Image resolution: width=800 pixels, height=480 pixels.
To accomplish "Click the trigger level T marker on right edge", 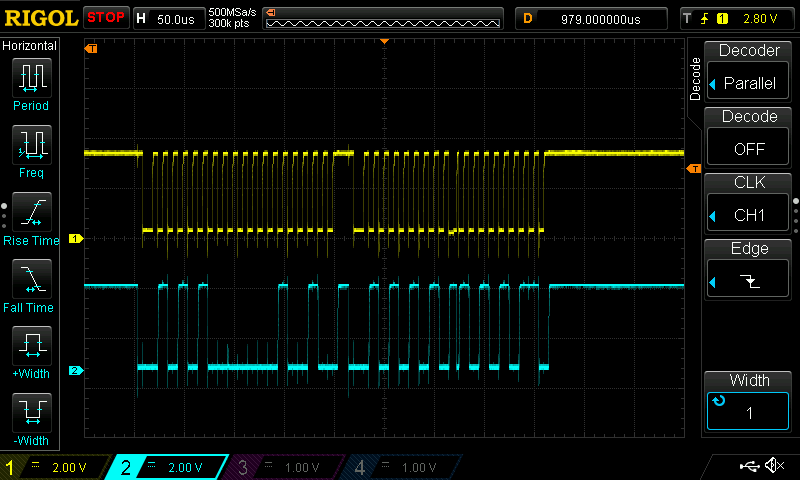I will (x=694, y=168).
